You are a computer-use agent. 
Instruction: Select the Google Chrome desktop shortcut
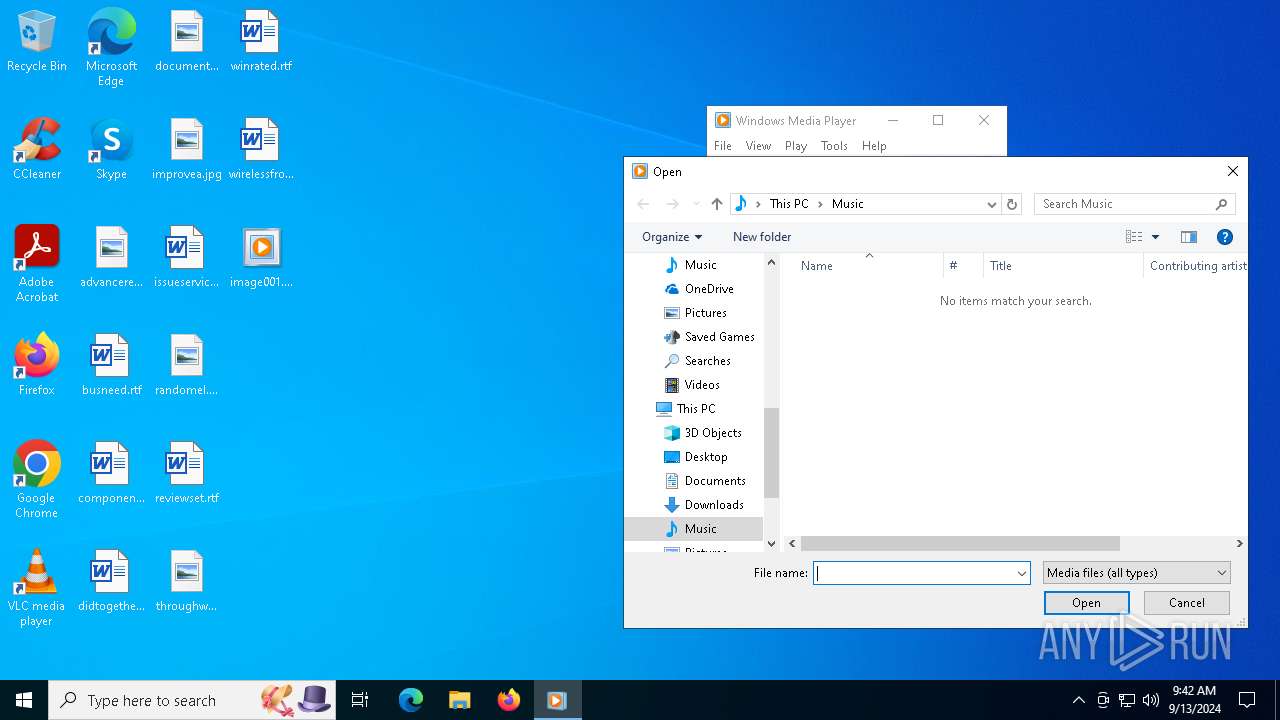coord(37,480)
